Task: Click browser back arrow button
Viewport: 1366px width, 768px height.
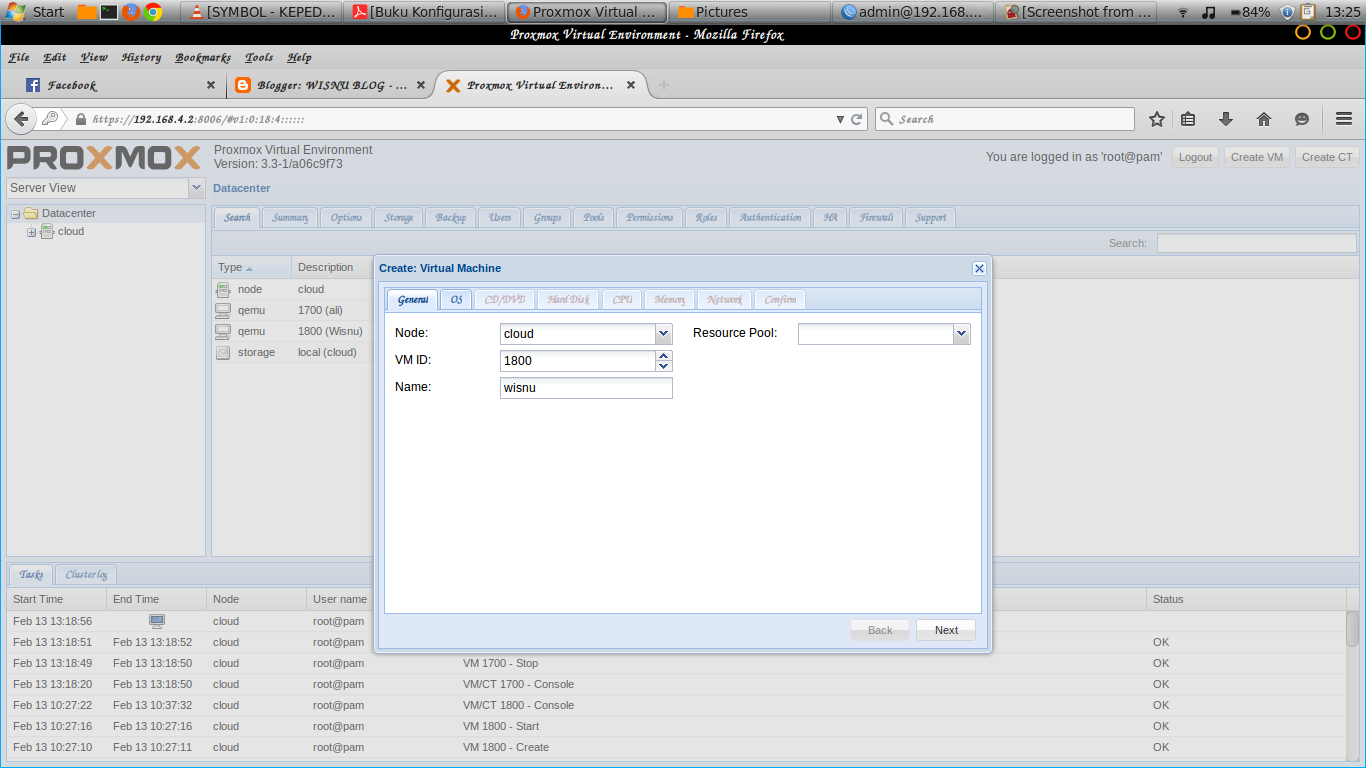Action: pyautogui.click(x=20, y=119)
